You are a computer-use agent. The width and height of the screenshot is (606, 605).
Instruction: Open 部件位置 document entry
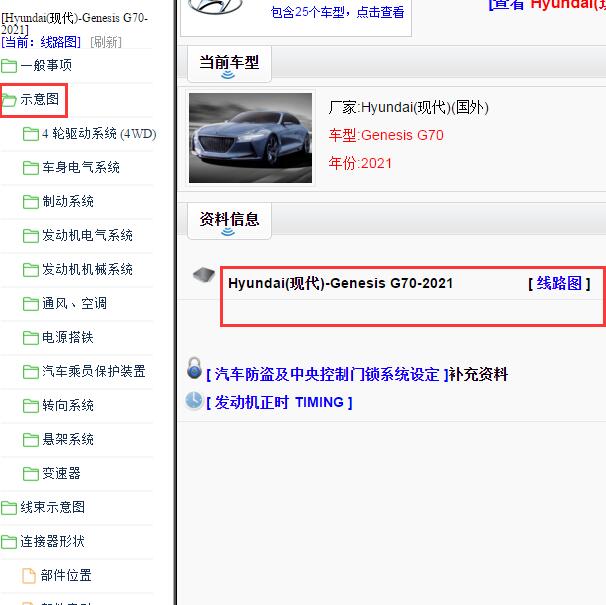pyautogui.click(x=66, y=576)
